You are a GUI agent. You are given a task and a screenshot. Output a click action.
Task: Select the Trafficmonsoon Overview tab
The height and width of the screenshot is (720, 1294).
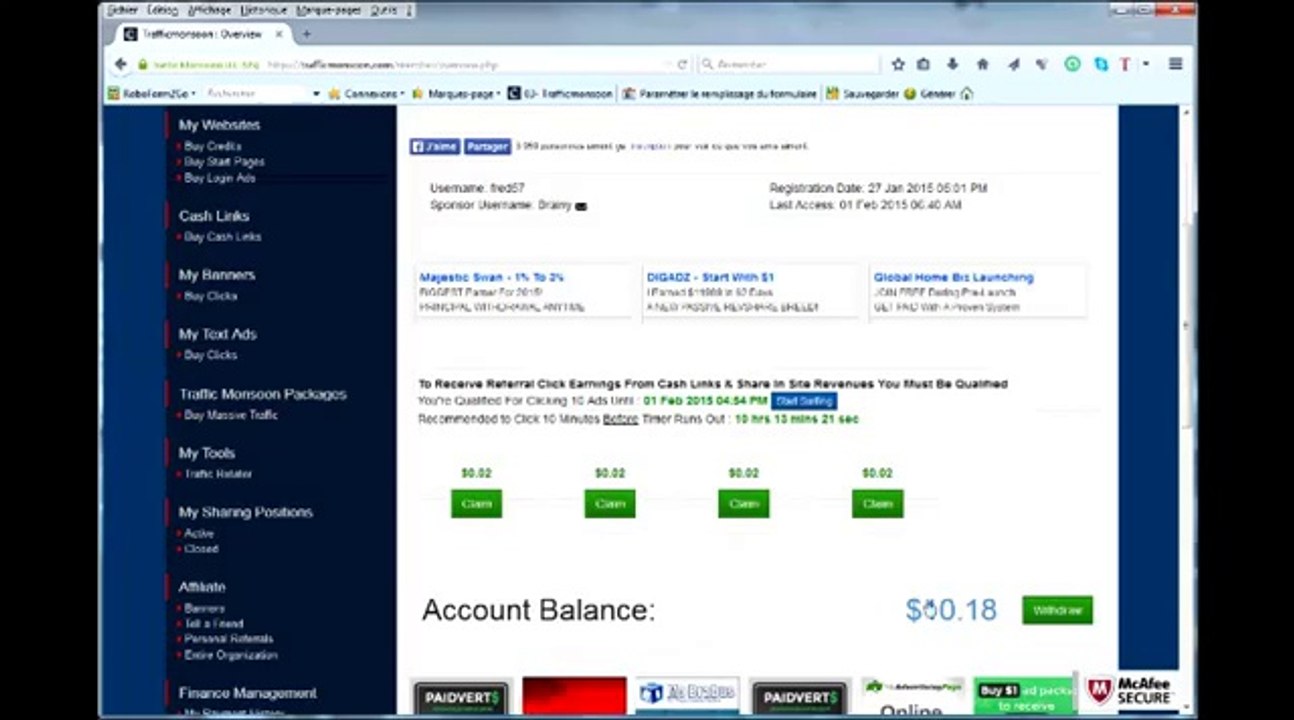click(201, 33)
